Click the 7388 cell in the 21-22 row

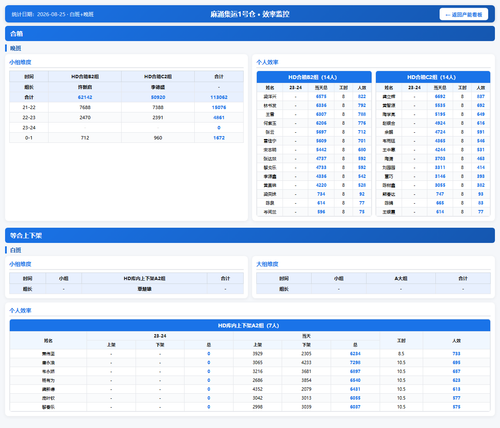(x=158, y=107)
